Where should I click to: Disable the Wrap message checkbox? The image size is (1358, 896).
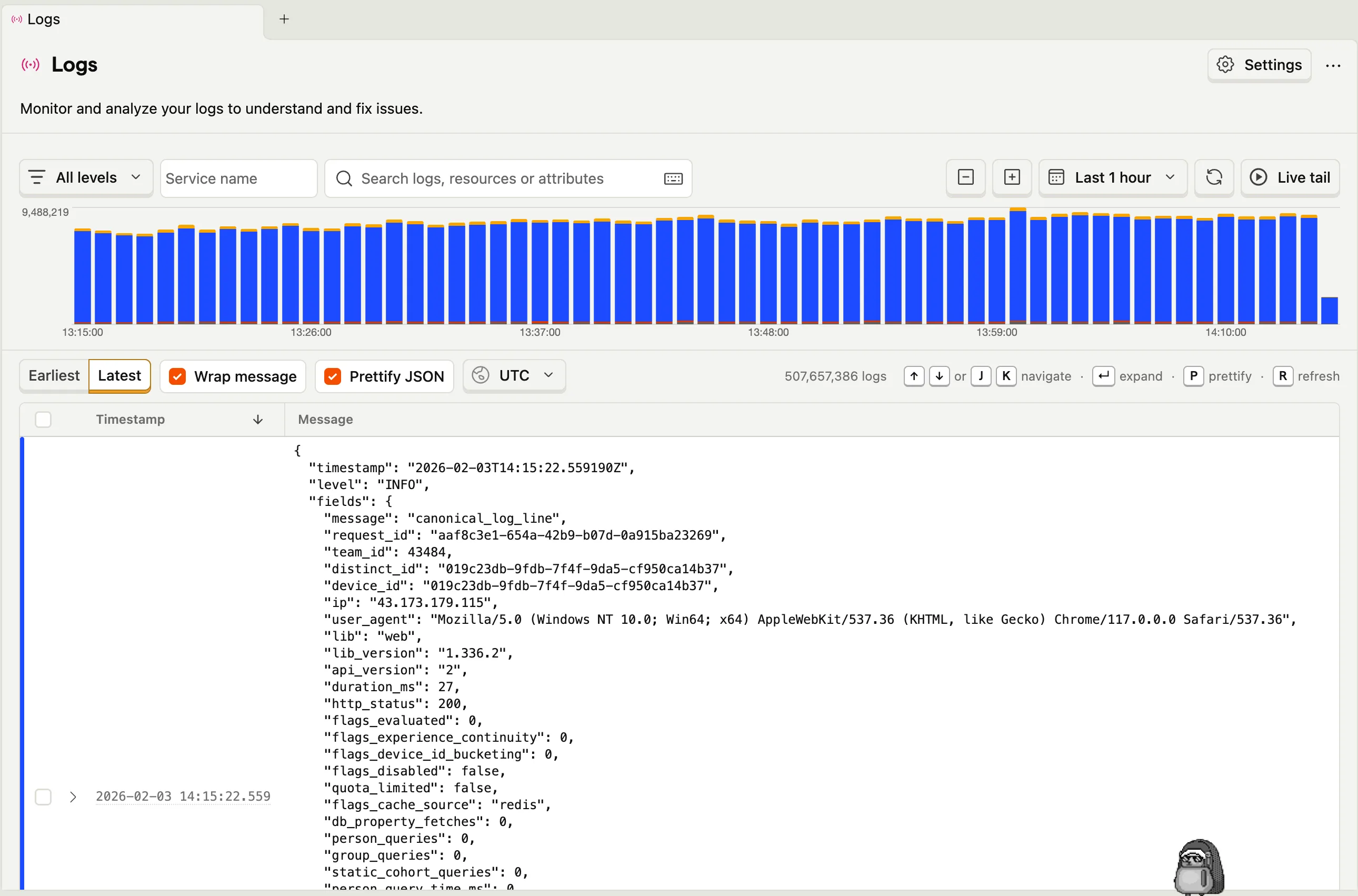pos(178,376)
